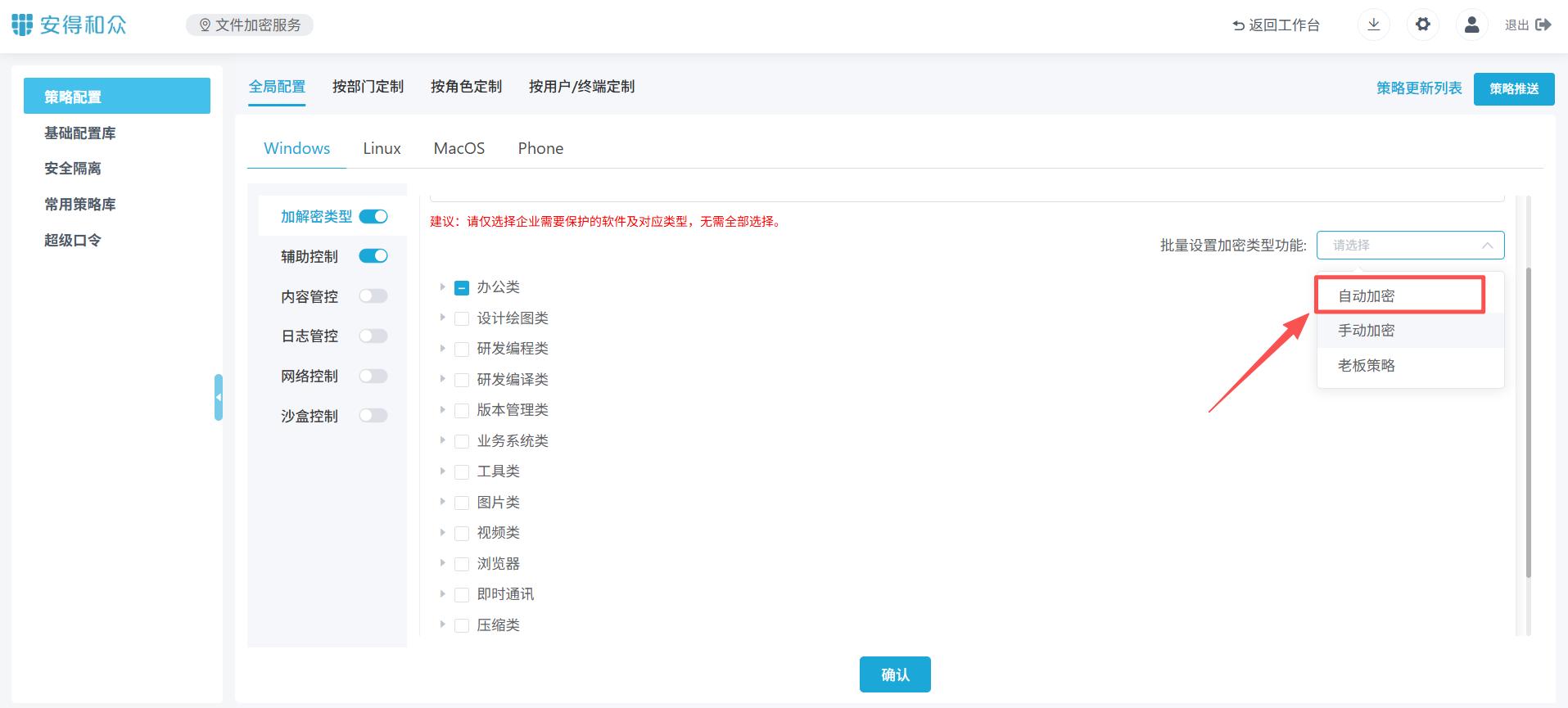Select the Phone platform tab
Screen dimensions: 1568x708
click(x=540, y=148)
